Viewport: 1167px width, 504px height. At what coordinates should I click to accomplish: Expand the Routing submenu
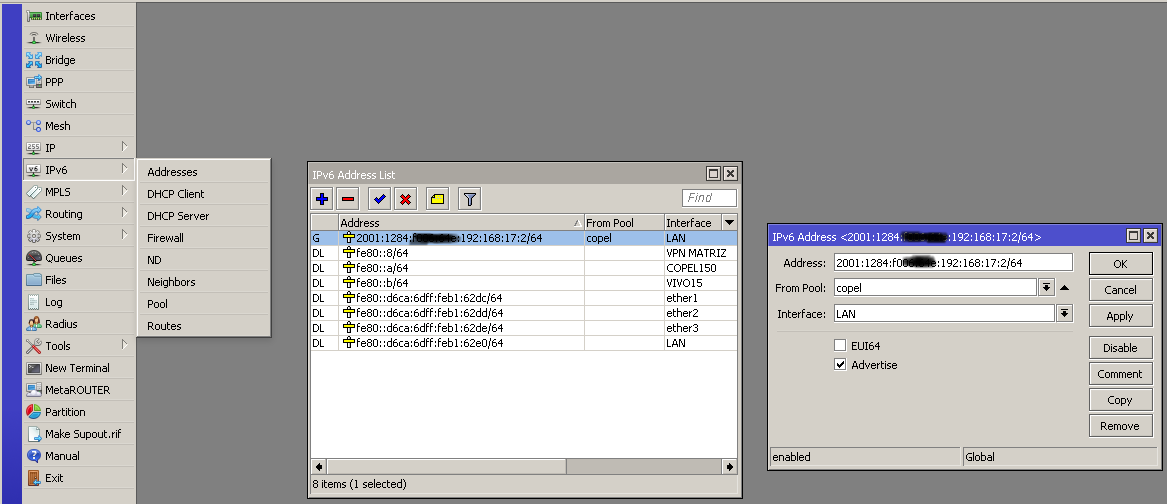point(125,214)
